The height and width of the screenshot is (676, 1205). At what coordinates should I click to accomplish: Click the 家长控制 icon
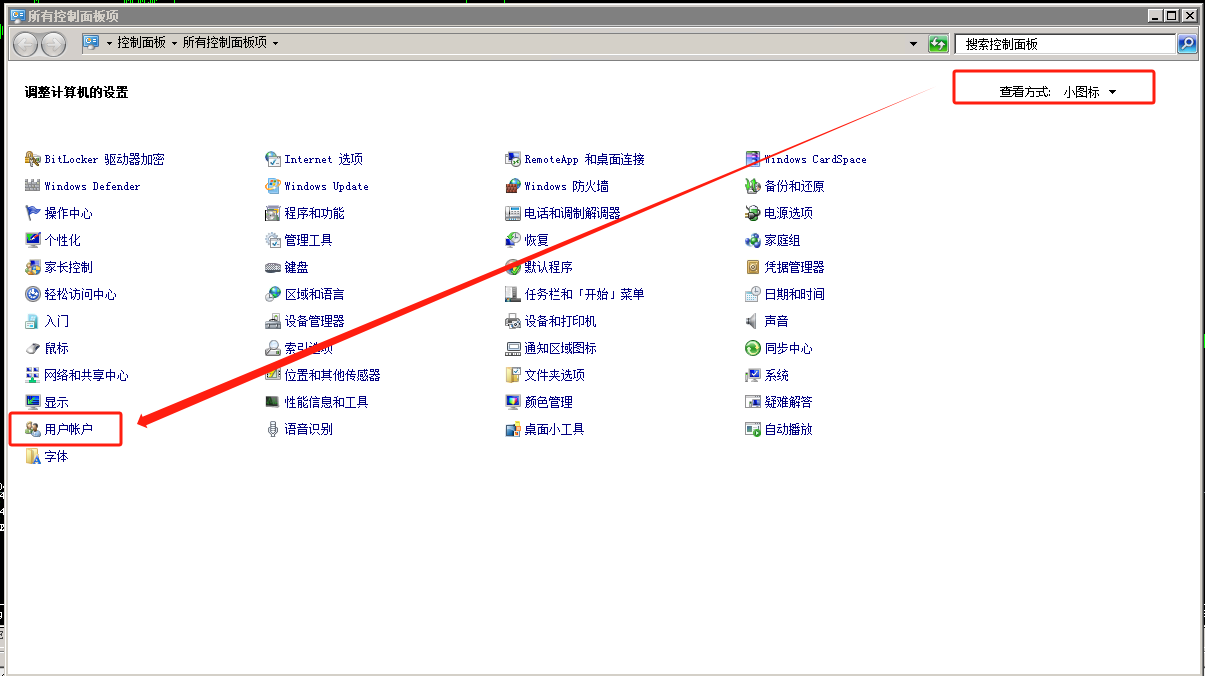click(x=33, y=267)
